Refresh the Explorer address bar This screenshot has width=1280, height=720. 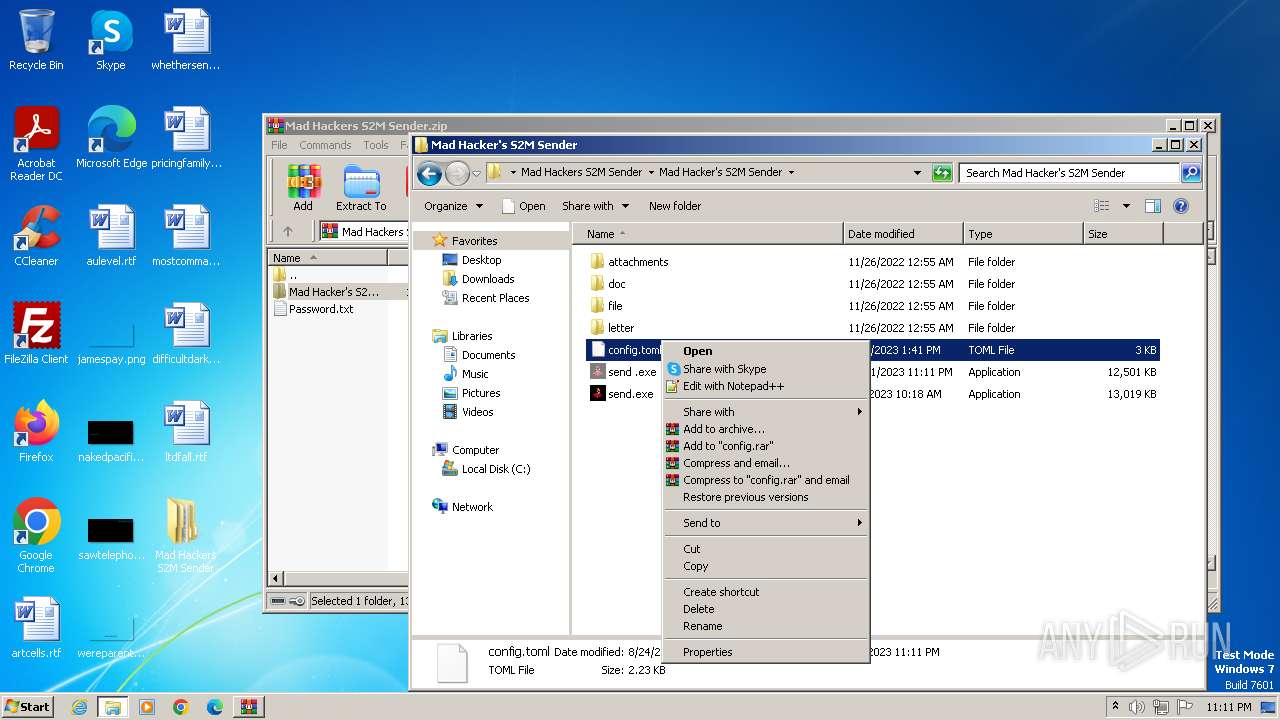pyautogui.click(x=942, y=173)
